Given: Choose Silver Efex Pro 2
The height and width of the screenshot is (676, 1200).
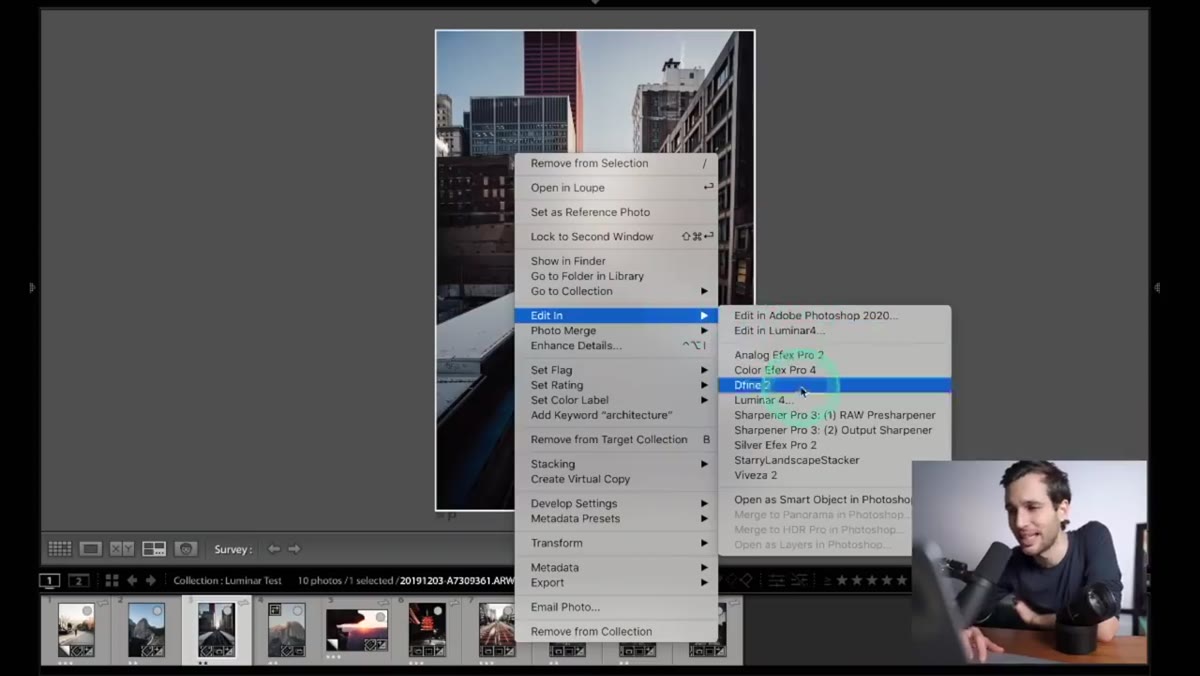Looking at the screenshot, I should (x=835, y=445).
